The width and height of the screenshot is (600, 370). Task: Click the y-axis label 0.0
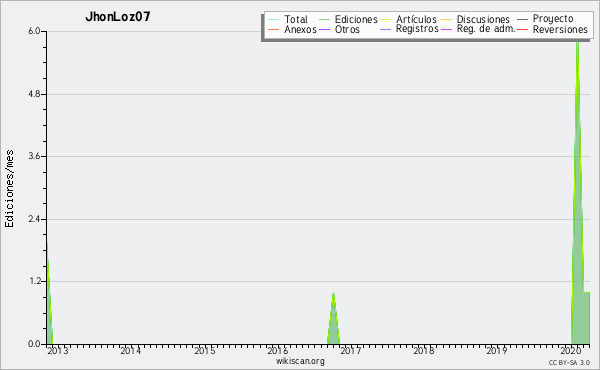coord(34,344)
